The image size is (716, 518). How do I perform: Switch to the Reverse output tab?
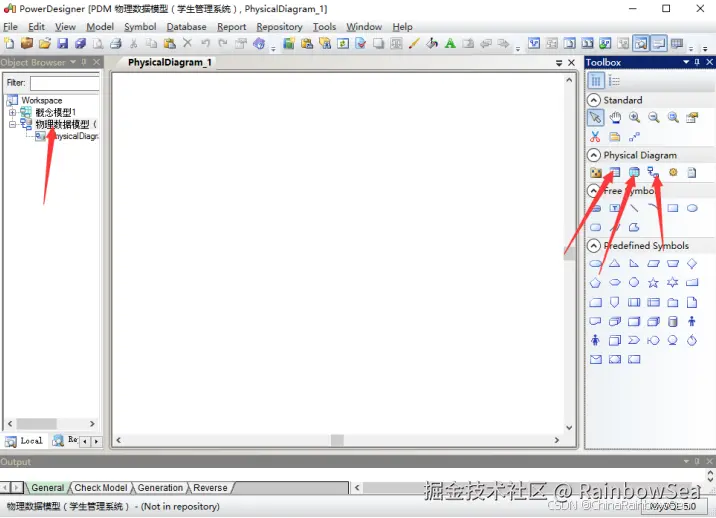coord(210,488)
